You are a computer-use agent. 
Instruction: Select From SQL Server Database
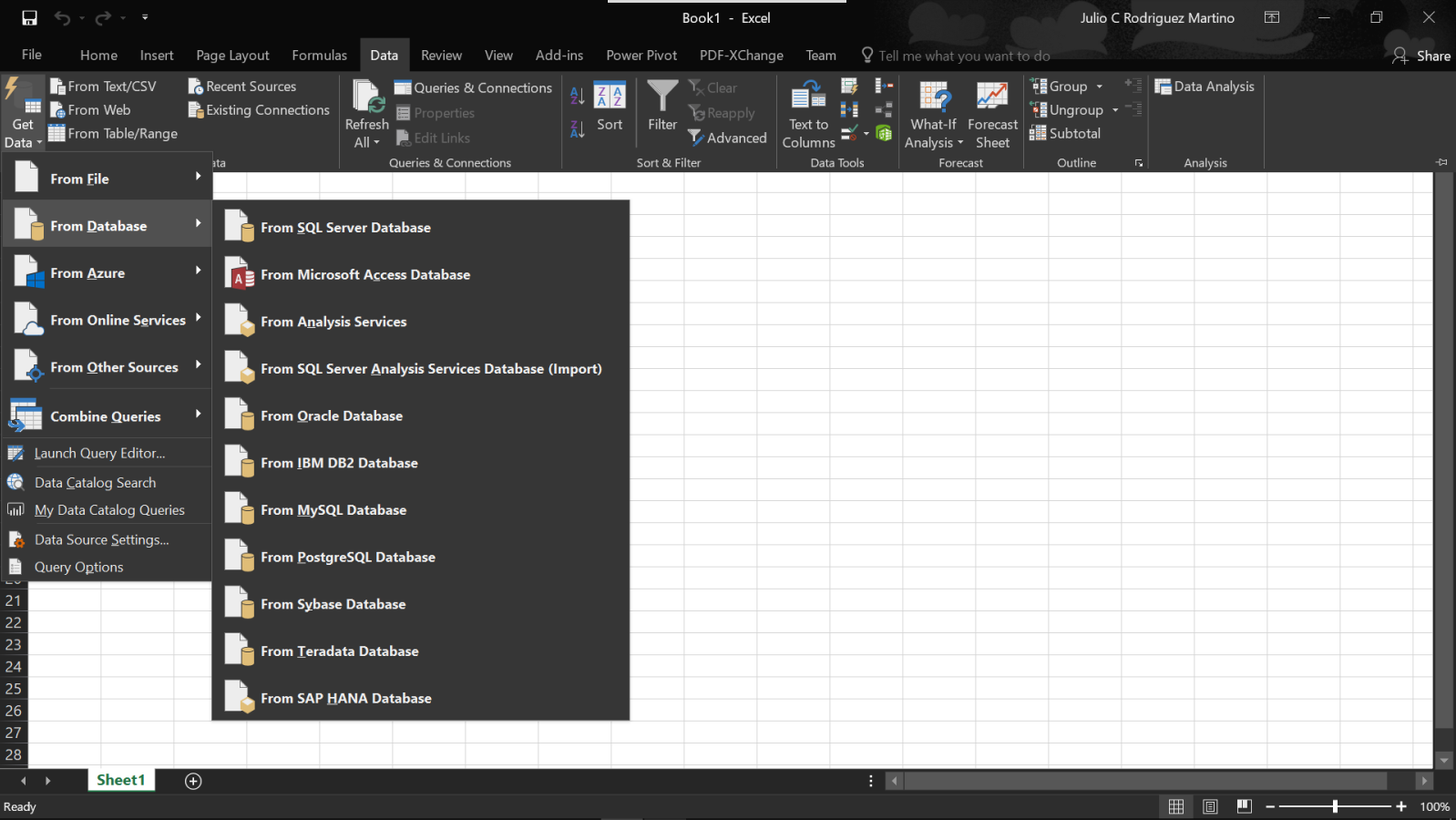click(x=421, y=227)
